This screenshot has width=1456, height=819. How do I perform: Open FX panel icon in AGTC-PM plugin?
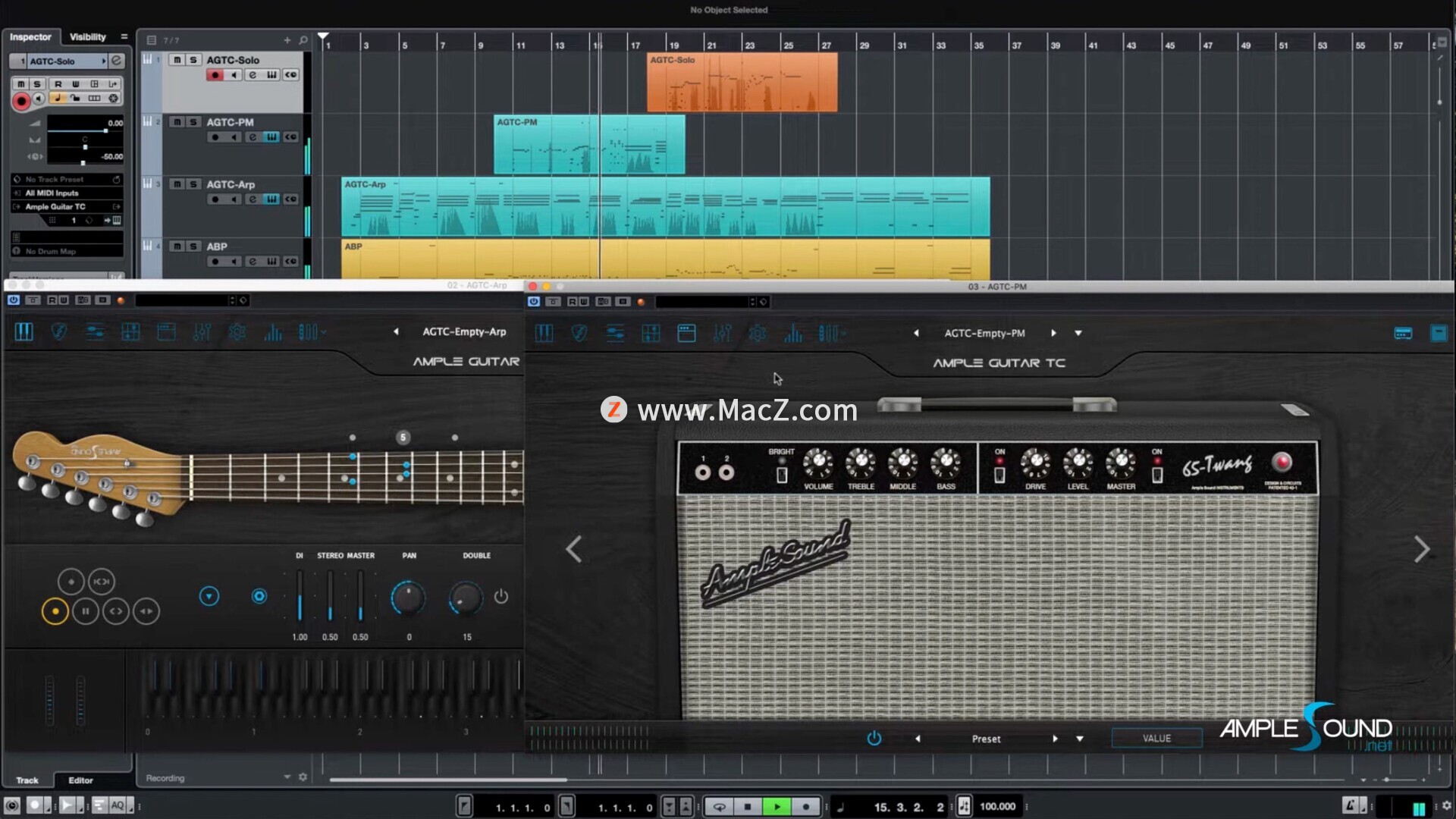coord(651,333)
